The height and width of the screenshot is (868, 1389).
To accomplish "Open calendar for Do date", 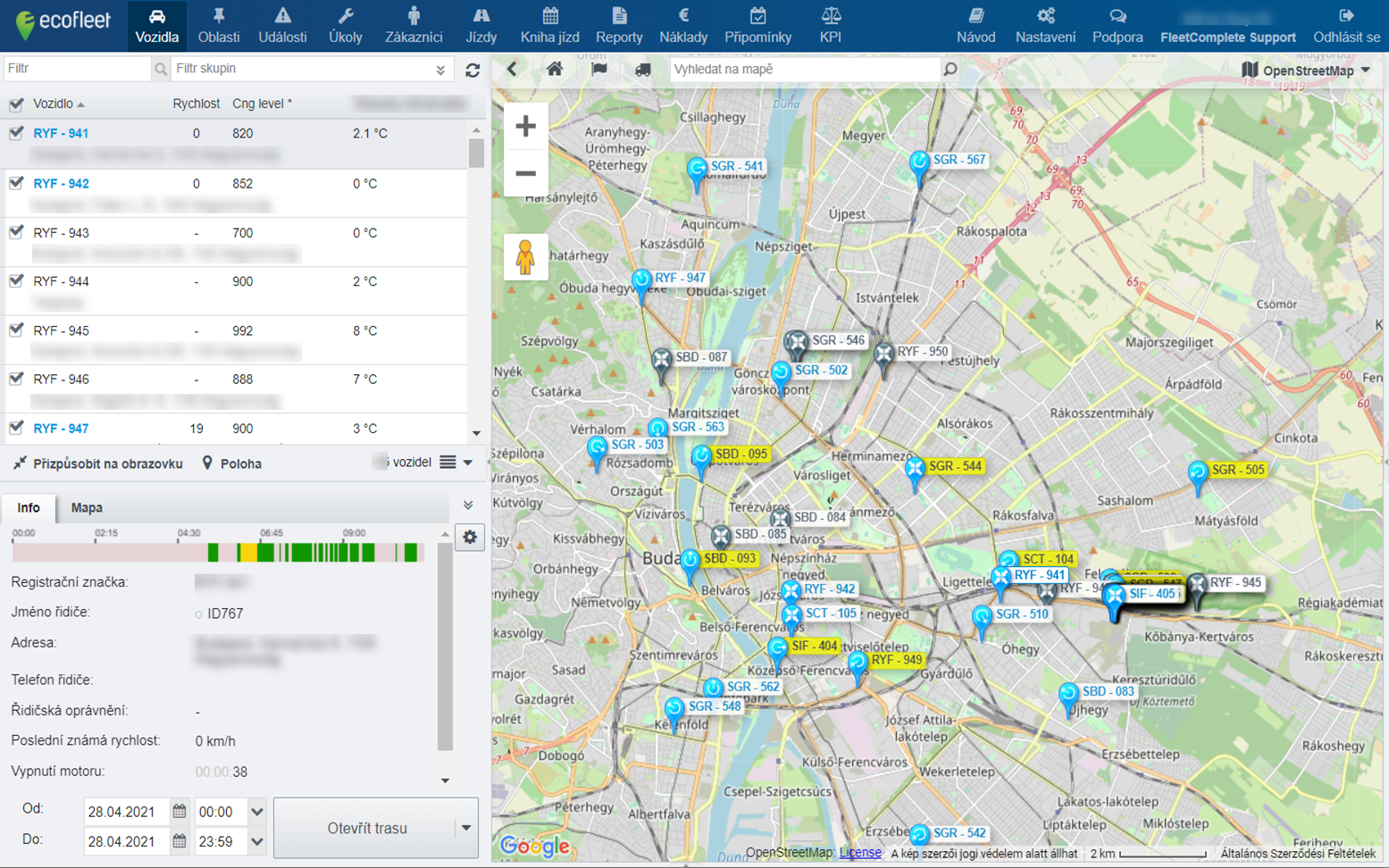I will point(180,841).
